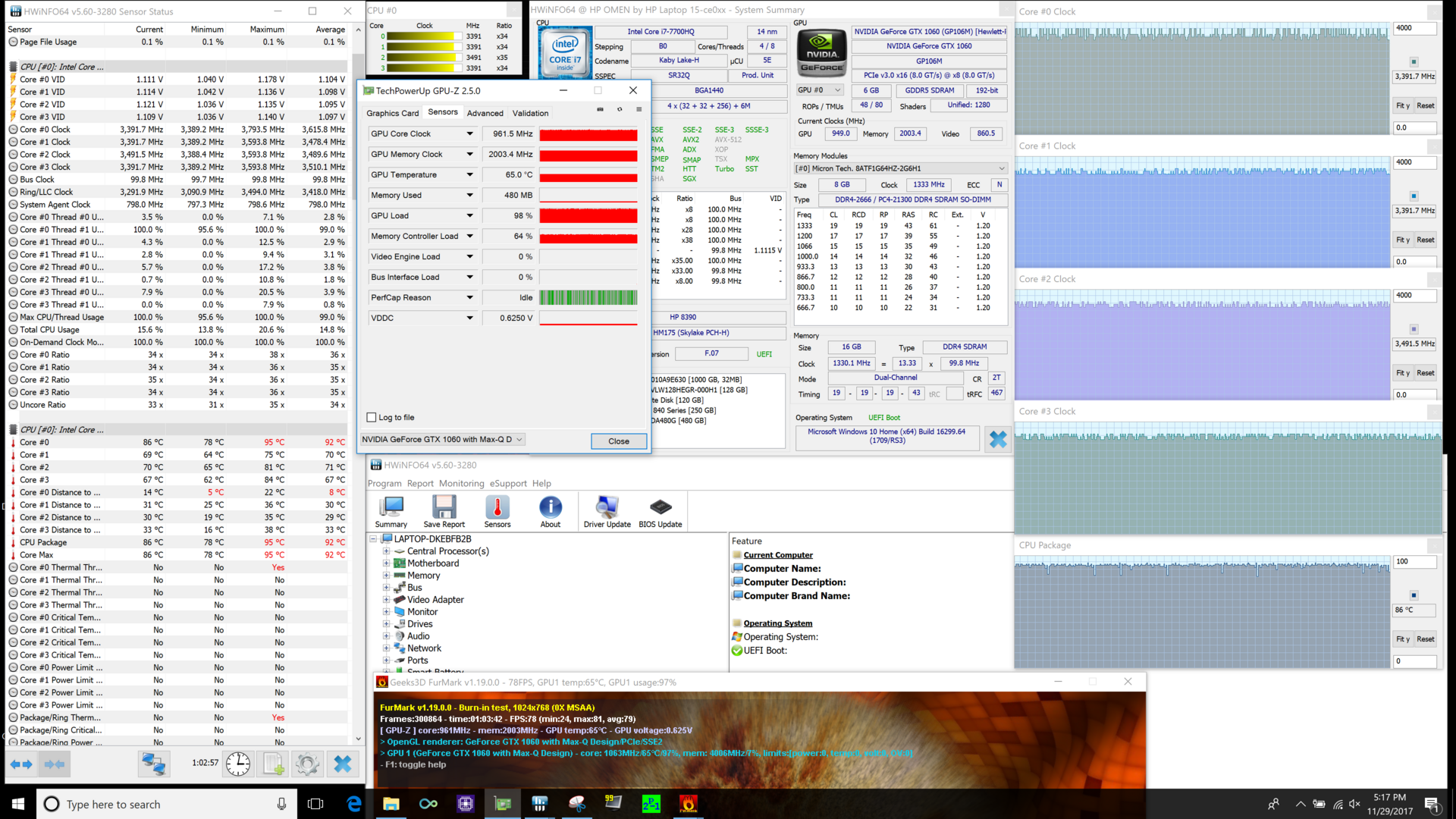Click Fit y on the Core #0 Clock graph
The image size is (1456, 819).
(x=1403, y=105)
